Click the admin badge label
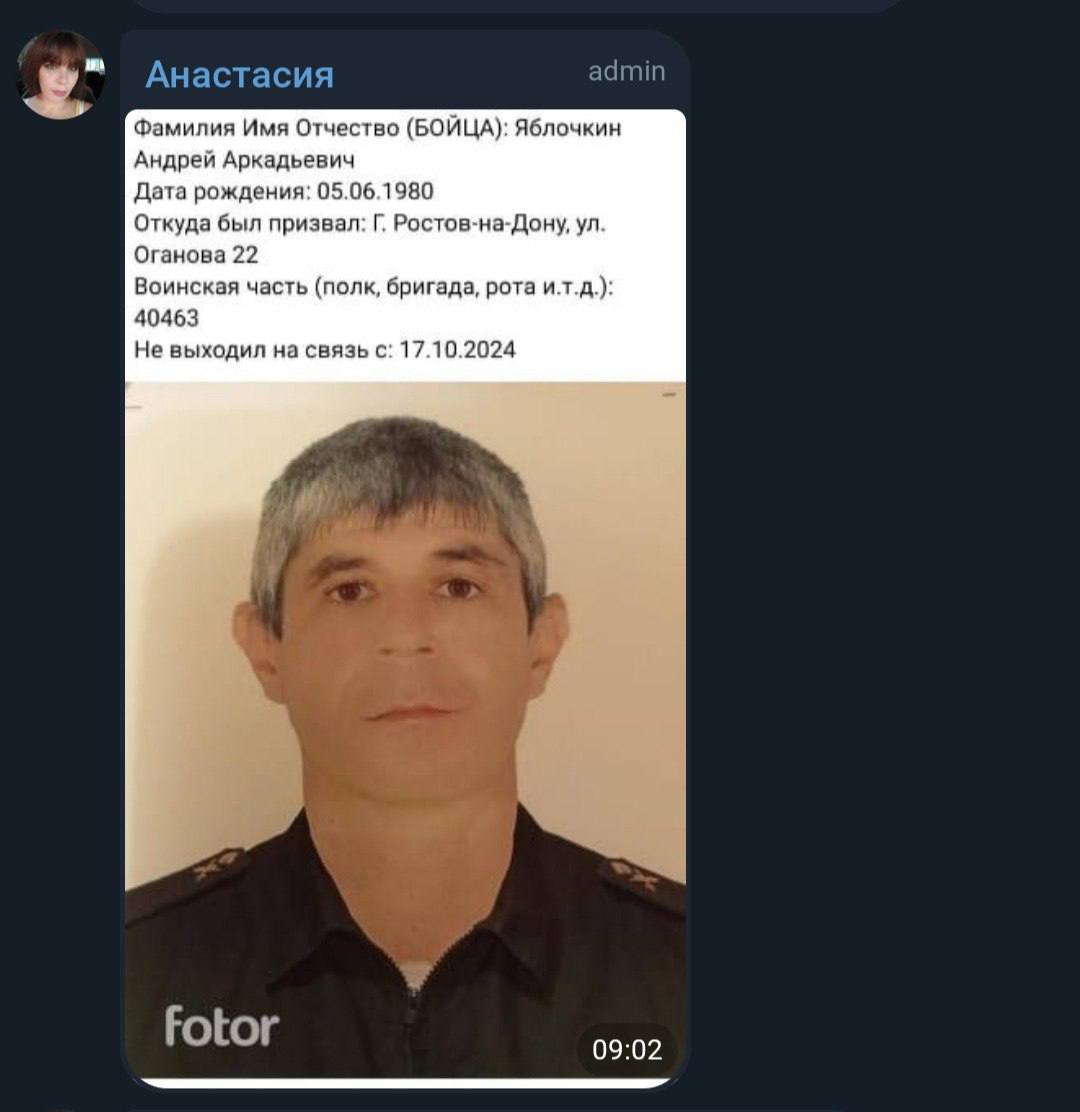1080x1112 pixels. click(x=626, y=72)
